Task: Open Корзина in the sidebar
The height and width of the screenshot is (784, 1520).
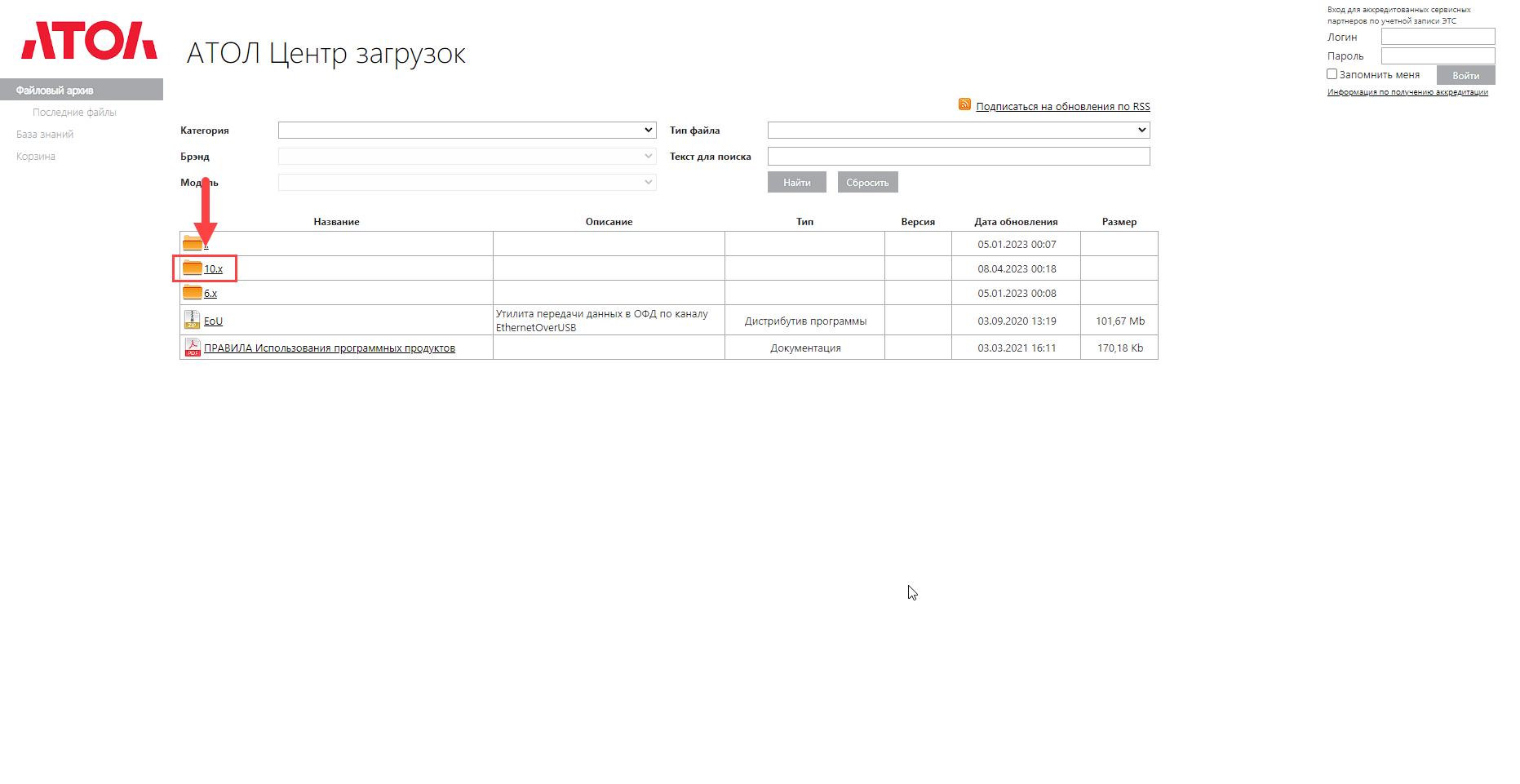Action: [x=36, y=157]
